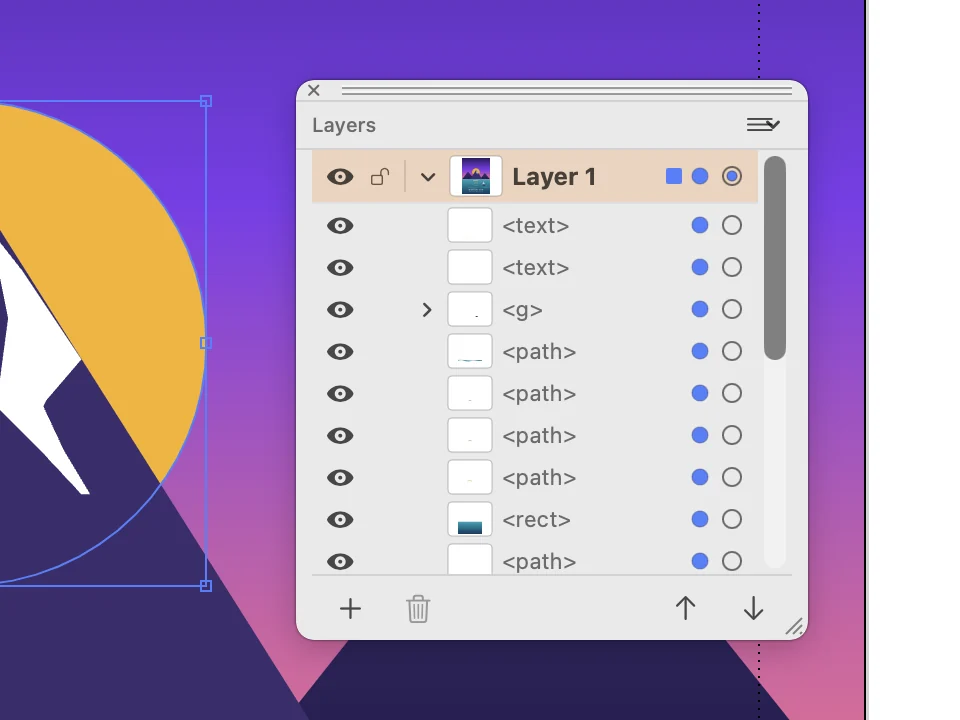Move the layer up with up arrow

[x=685, y=608]
